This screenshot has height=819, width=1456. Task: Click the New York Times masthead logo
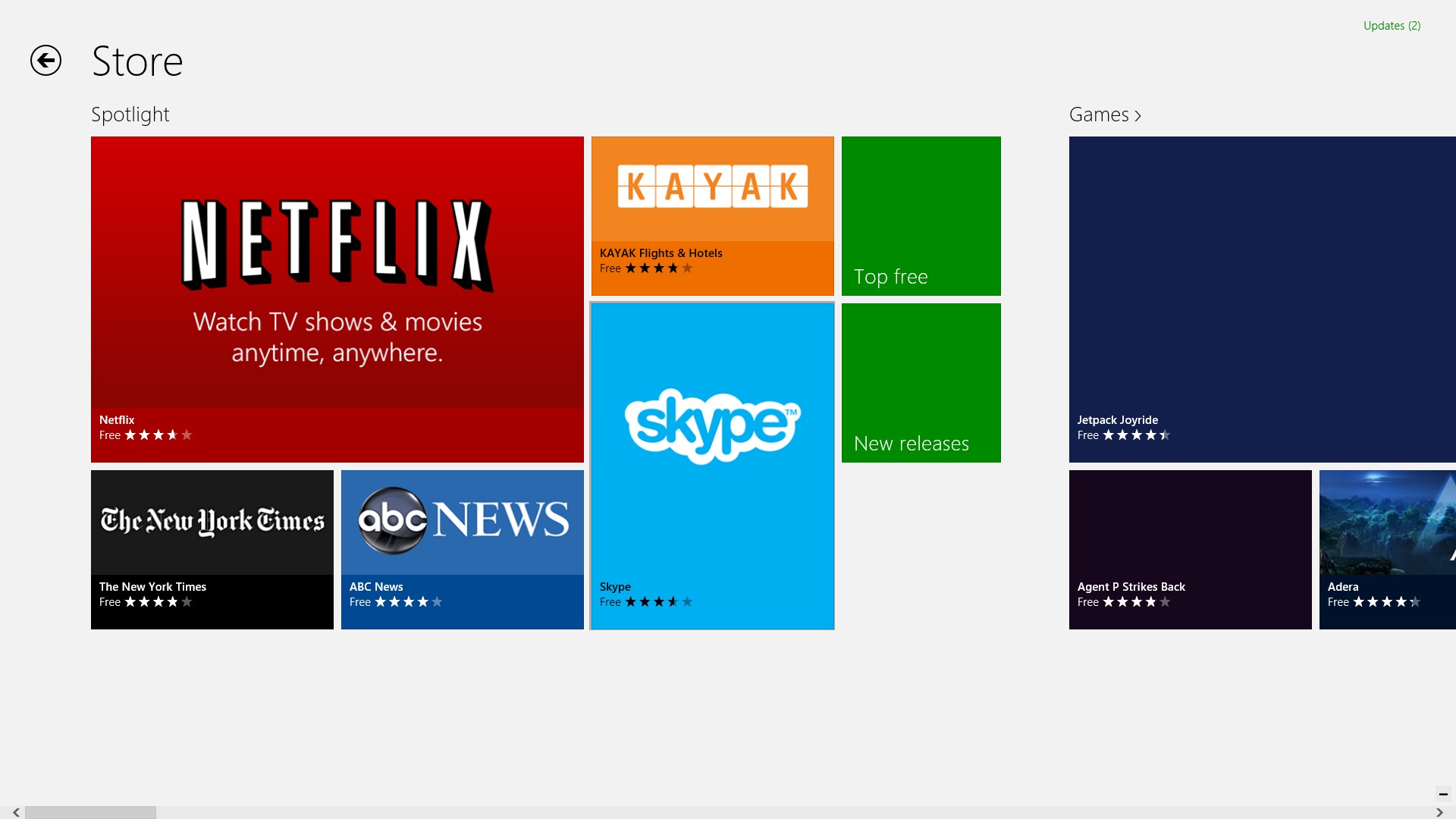(212, 521)
